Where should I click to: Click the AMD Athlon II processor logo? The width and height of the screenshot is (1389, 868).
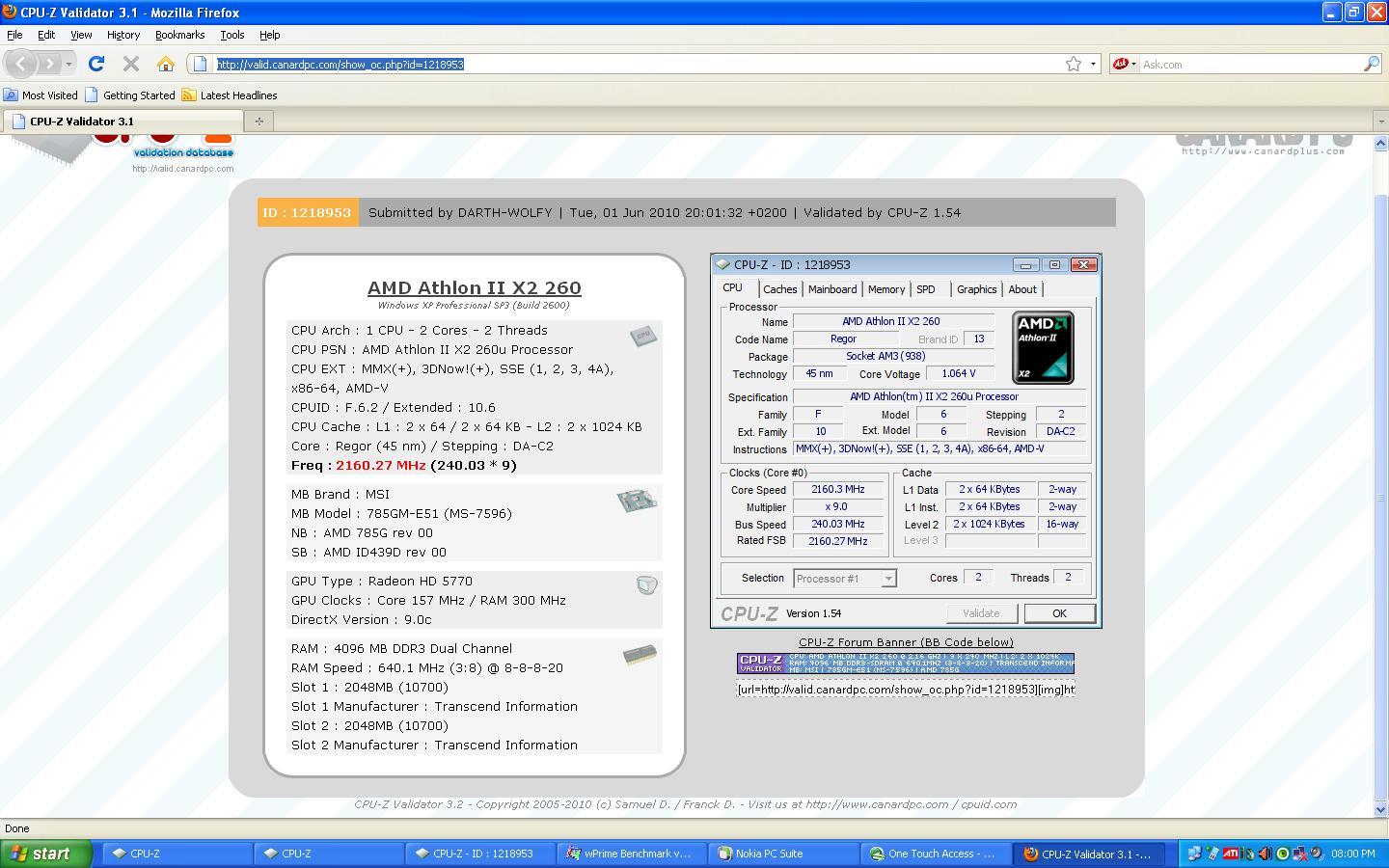(x=1043, y=347)
